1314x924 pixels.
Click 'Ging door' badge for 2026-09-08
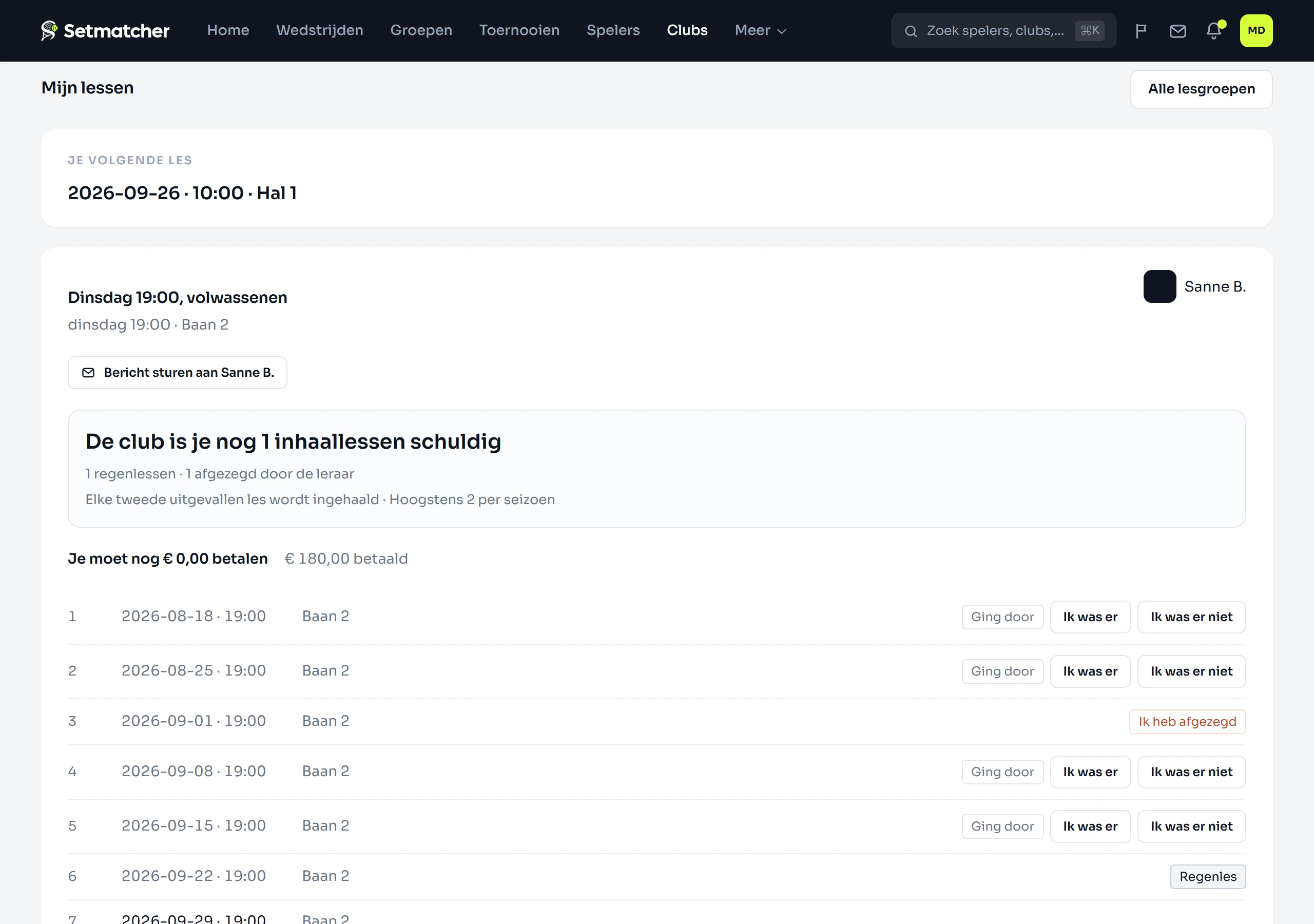[x=1002, y=772]
